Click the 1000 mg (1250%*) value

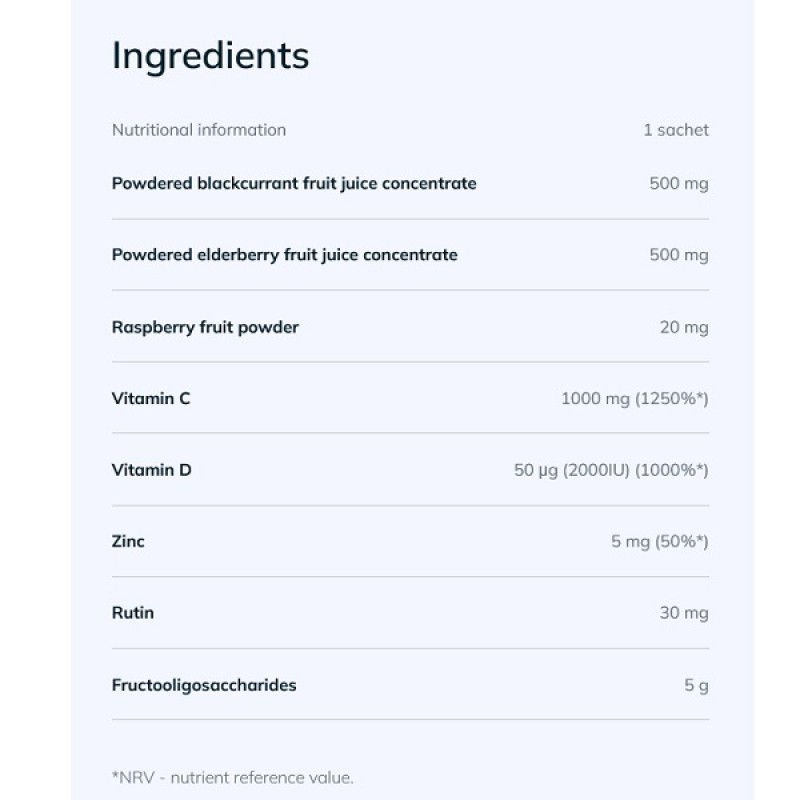pos(634,399)
